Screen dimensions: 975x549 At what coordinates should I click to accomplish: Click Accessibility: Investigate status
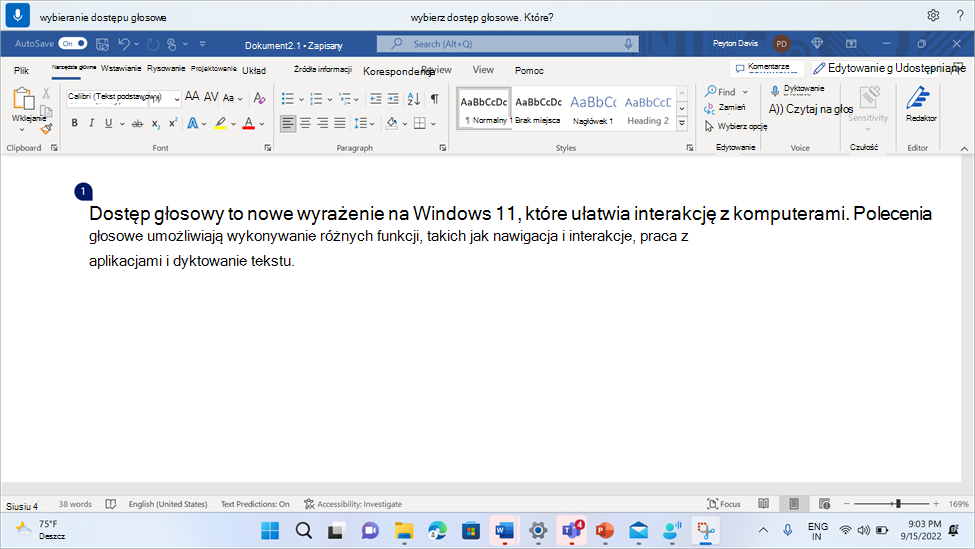[353, 504]
